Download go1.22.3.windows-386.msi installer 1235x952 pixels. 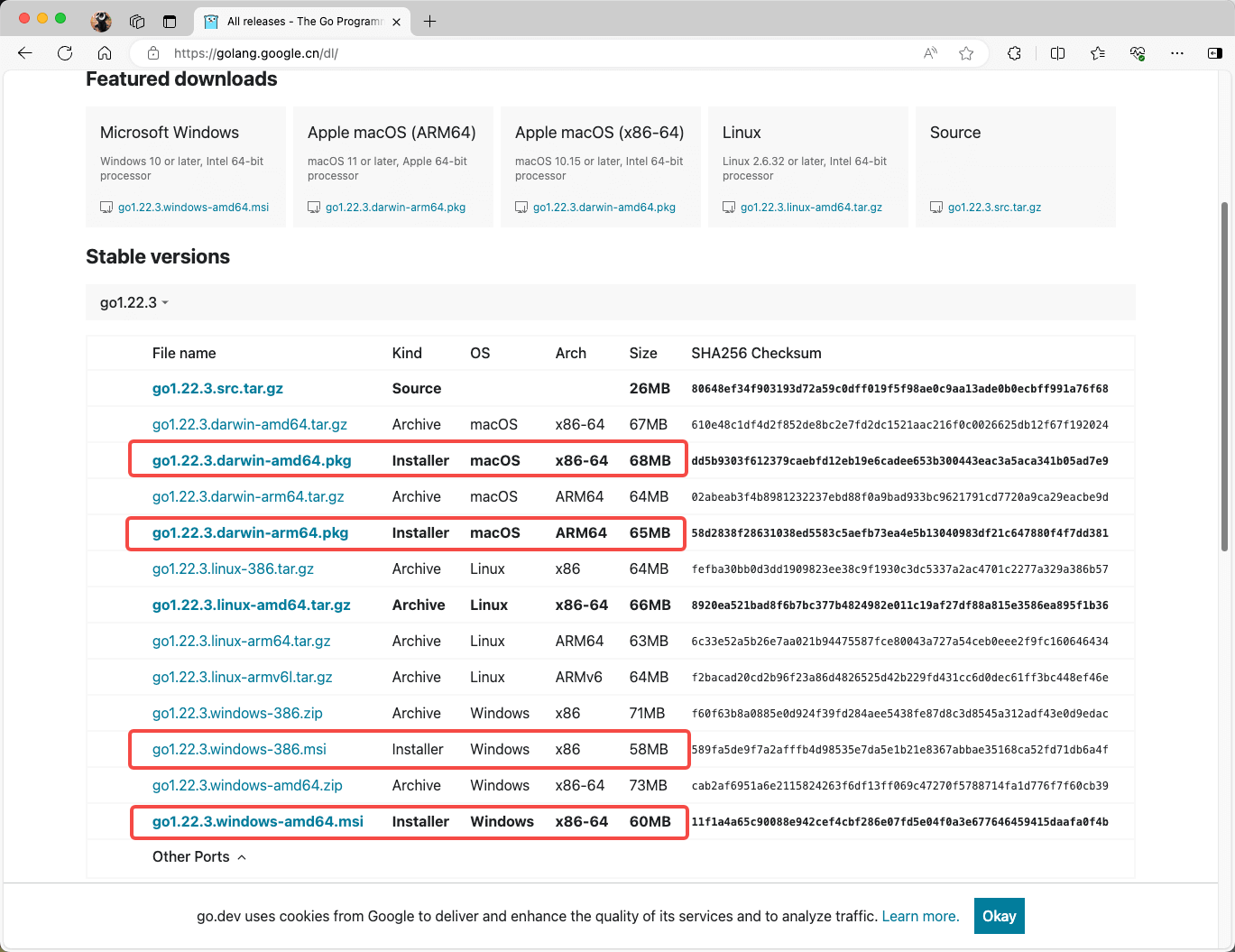239,749
